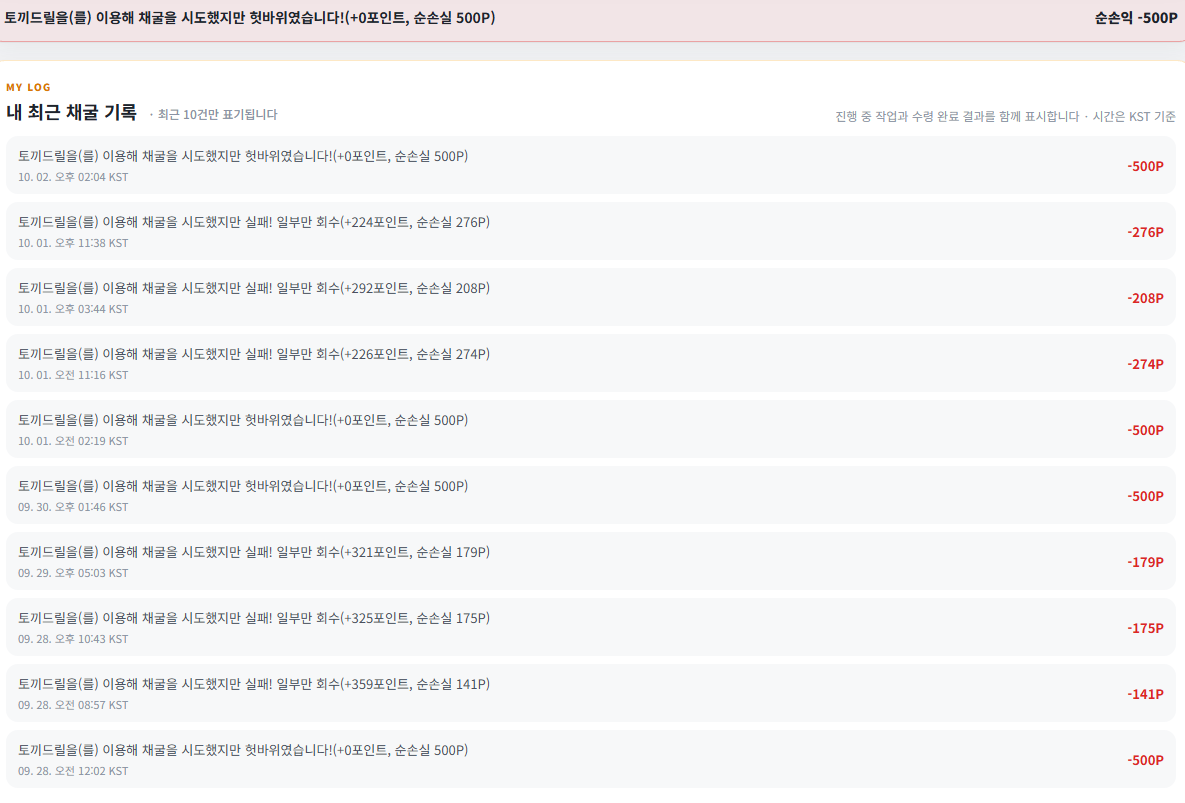
Task: Select the timestamp "09. 28. 오전 08:57 KST"
Action: tap(73, 705)
